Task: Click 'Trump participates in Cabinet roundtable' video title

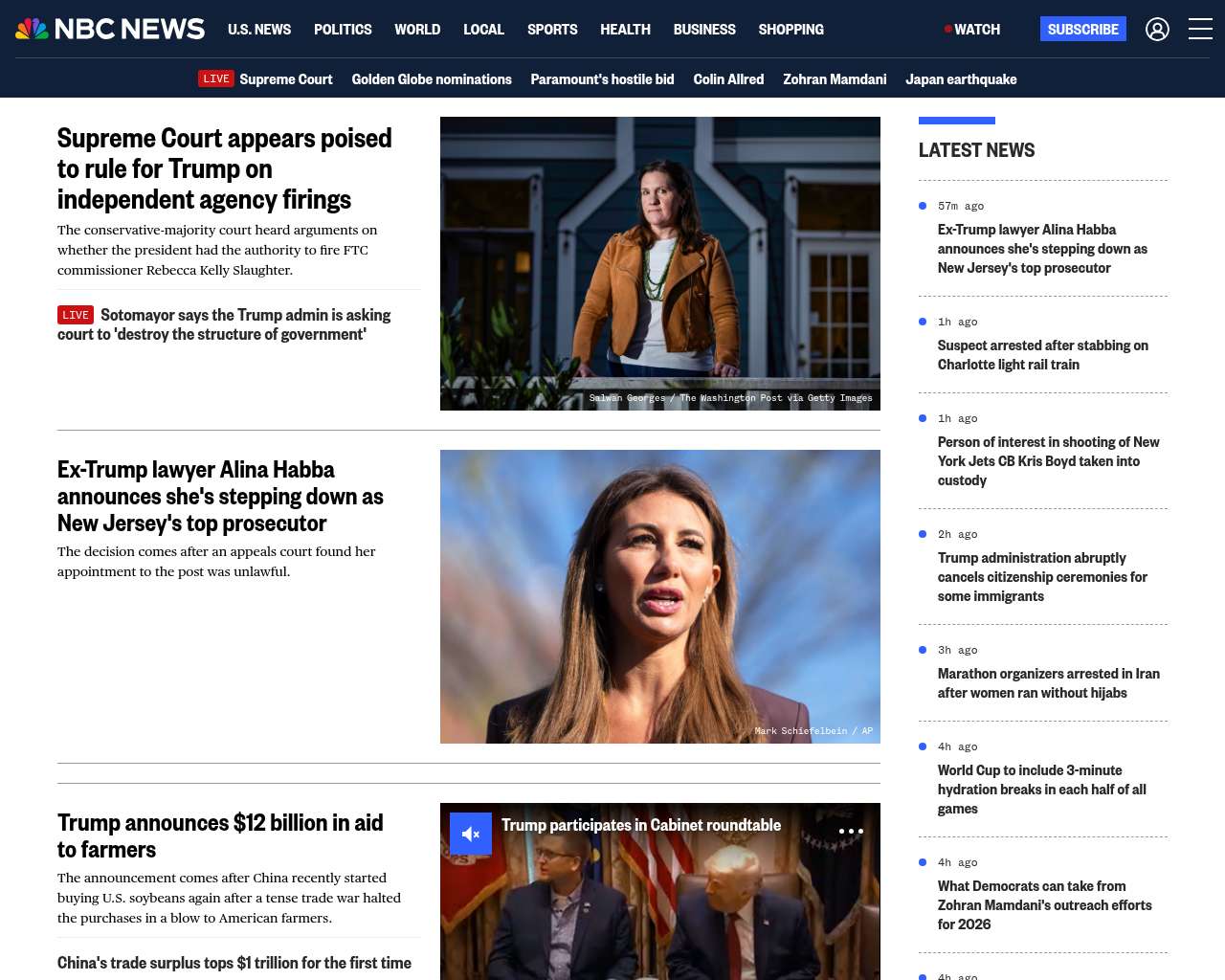Action: tap(641, 825)
